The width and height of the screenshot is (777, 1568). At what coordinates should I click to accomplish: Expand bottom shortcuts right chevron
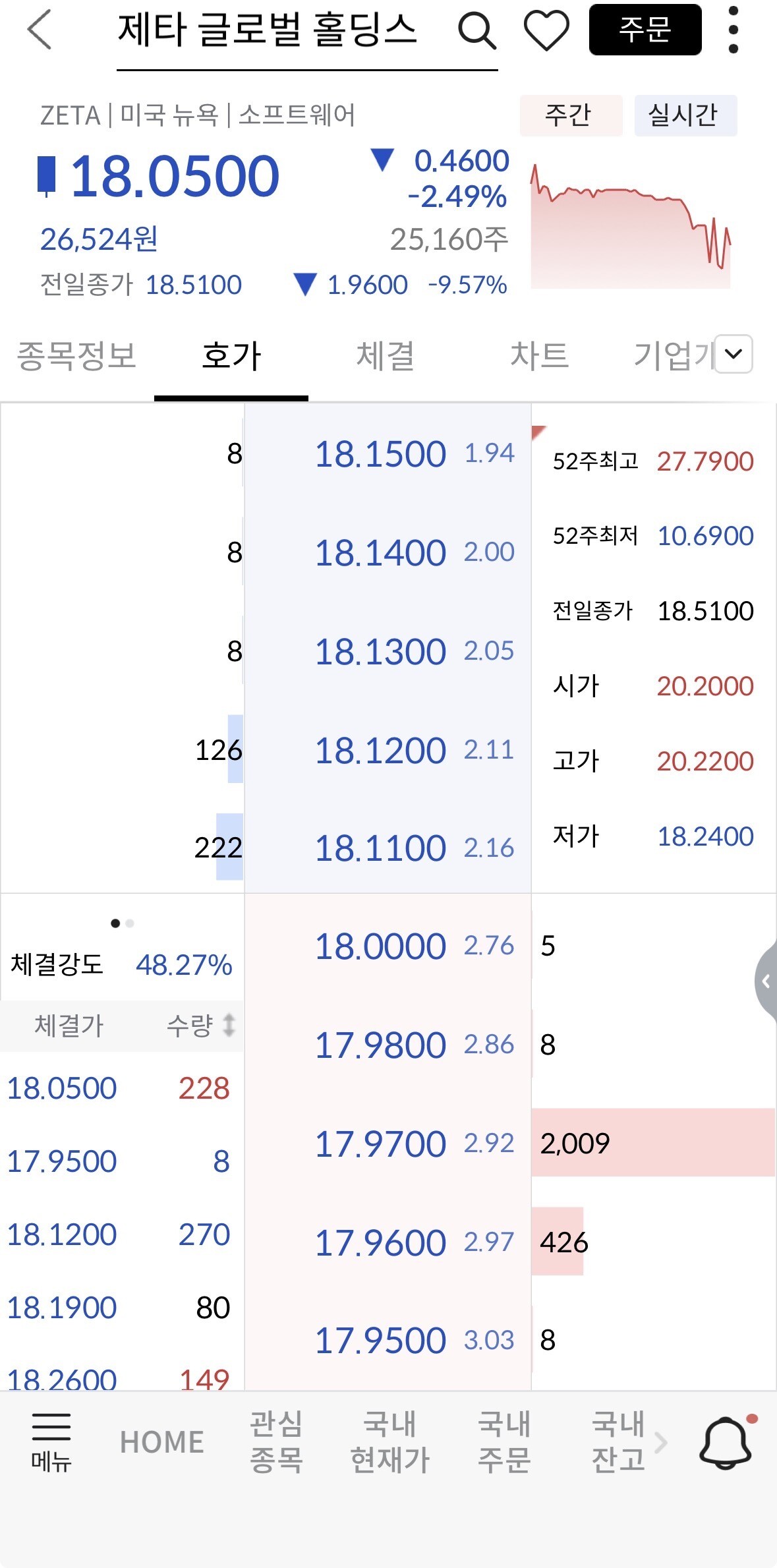coord(661,1442)
